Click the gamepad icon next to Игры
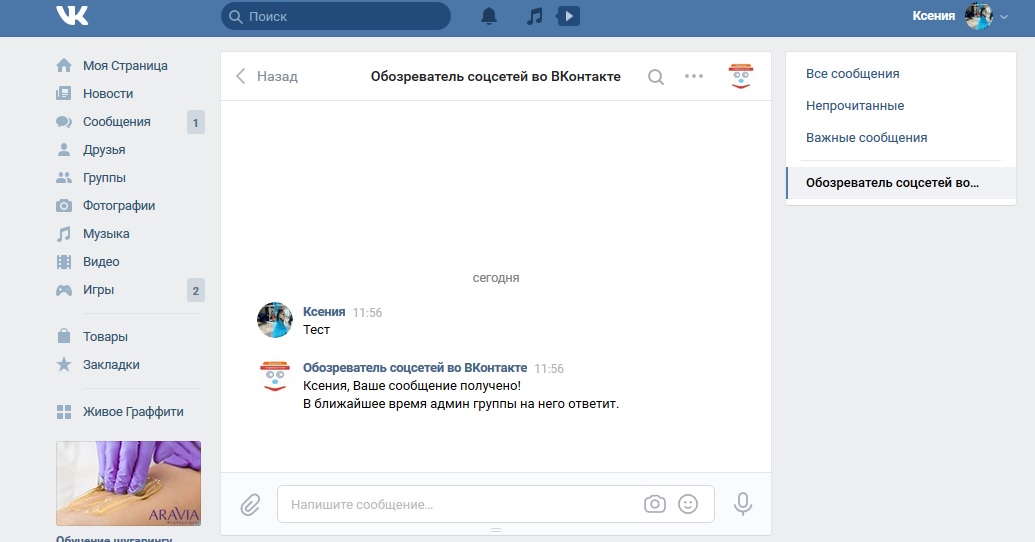1035x542 pixels. point(64,290)
